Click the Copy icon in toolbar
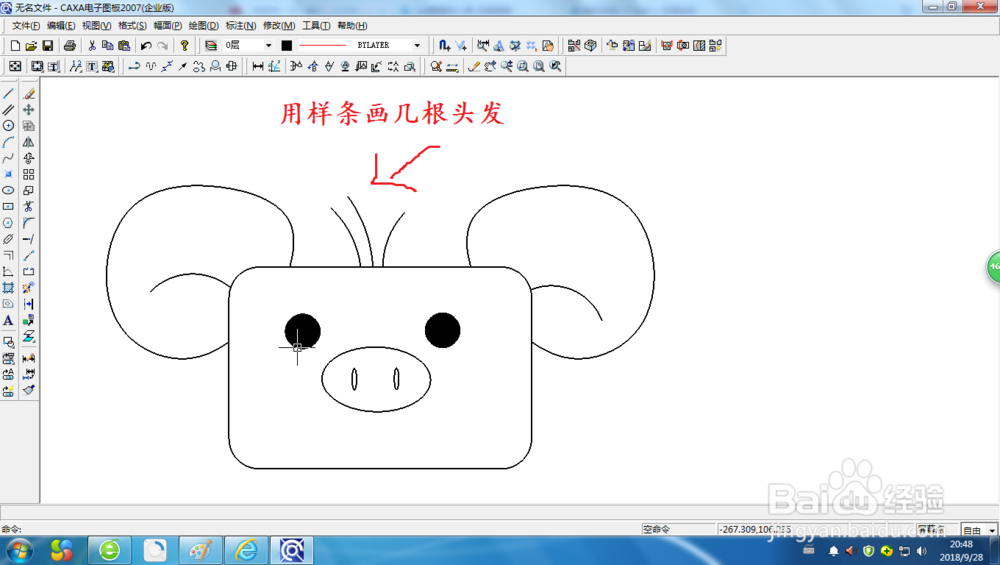The height and width of the screenshot is (565, 1000). (x=108, y=45)
